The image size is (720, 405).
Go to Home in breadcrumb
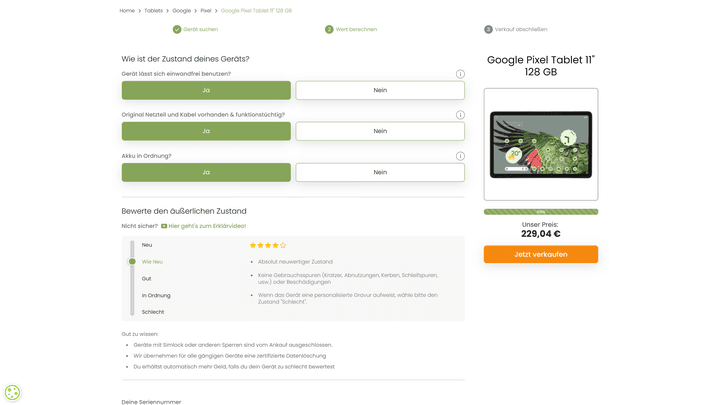point(127,10)
